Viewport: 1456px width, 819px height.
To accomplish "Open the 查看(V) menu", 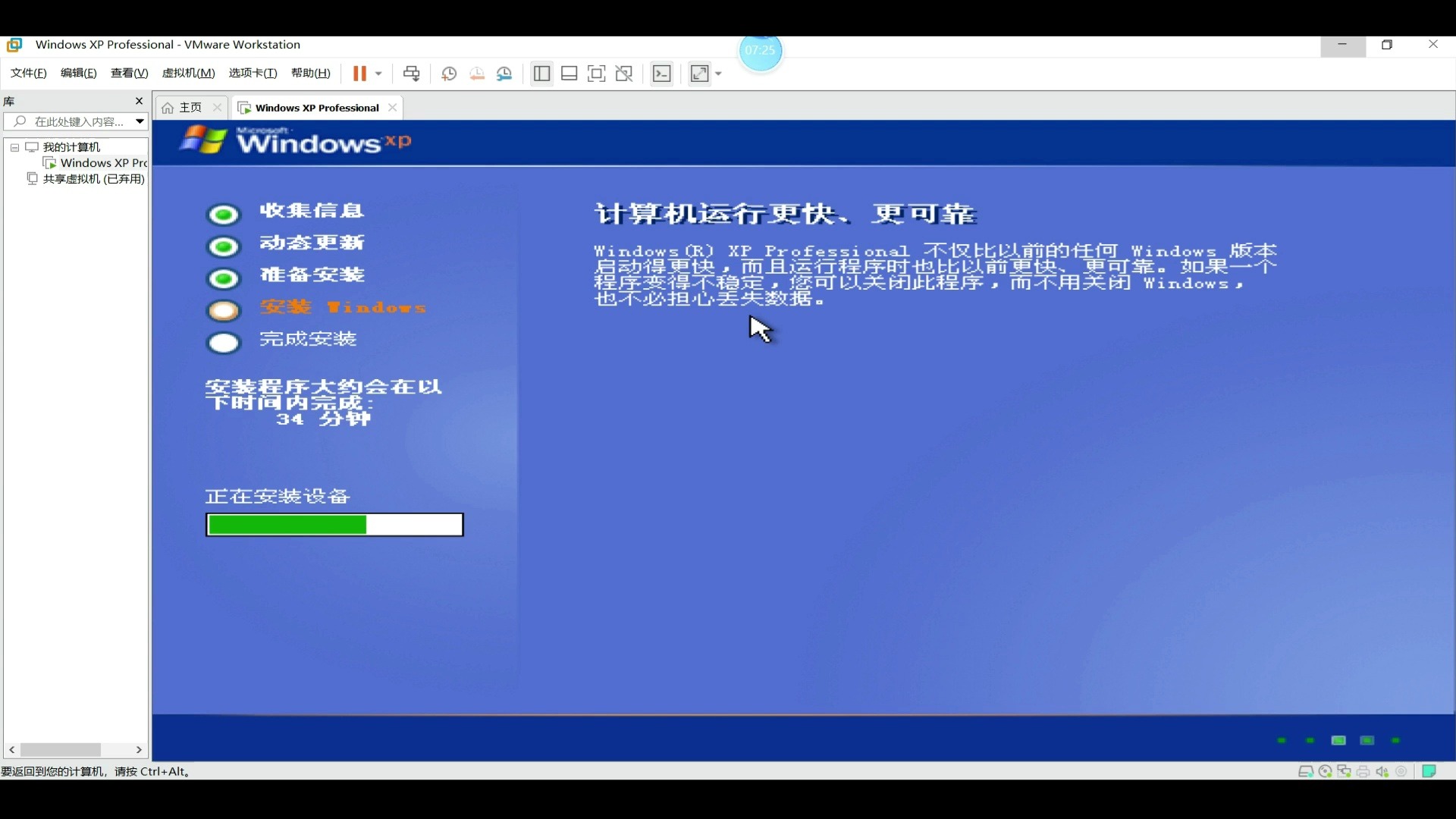I will pos(130,73).
